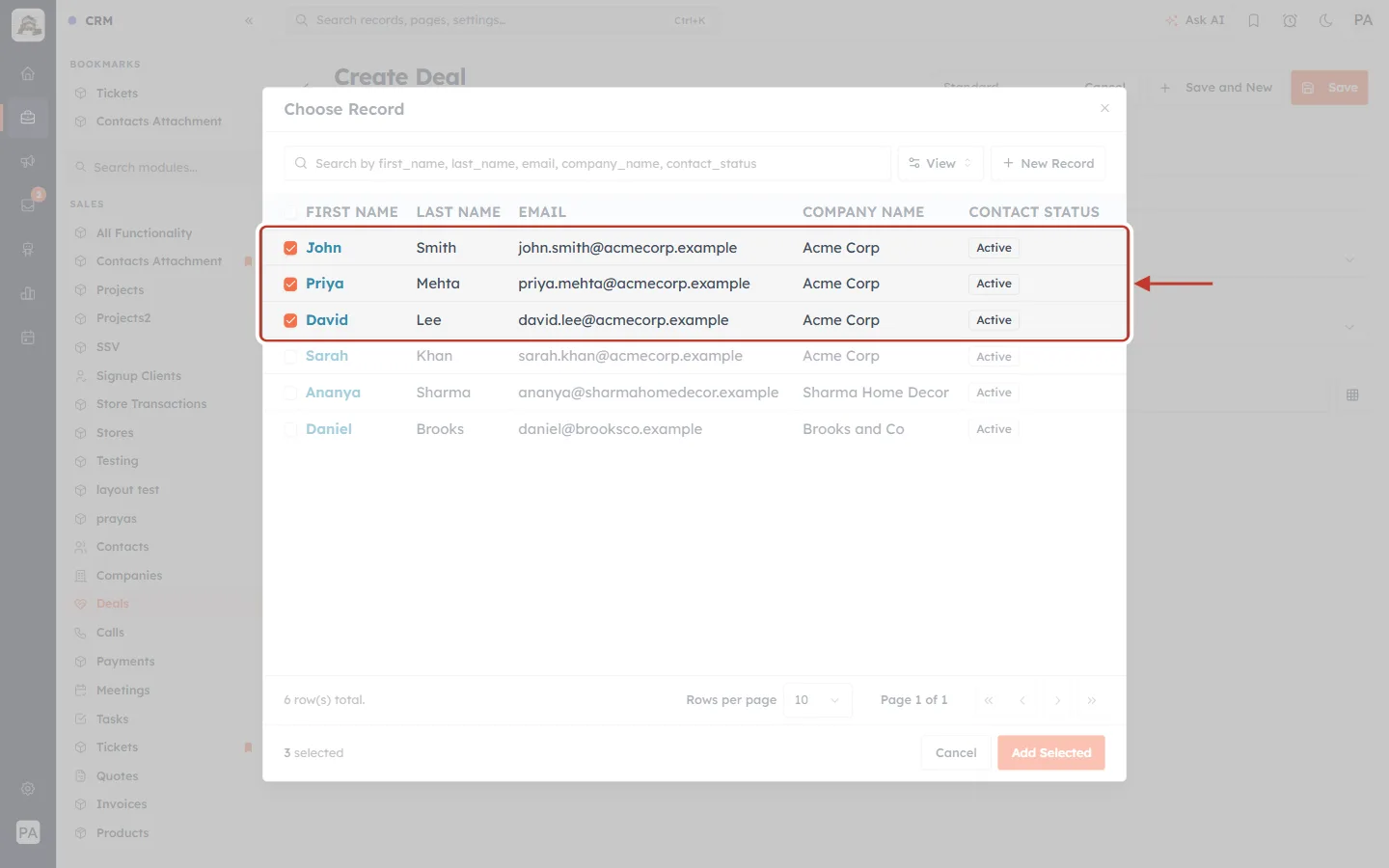Open the megaphone marketing icon in the left rail
This screenshot has width=1389, height=868.
pos(28,161)
